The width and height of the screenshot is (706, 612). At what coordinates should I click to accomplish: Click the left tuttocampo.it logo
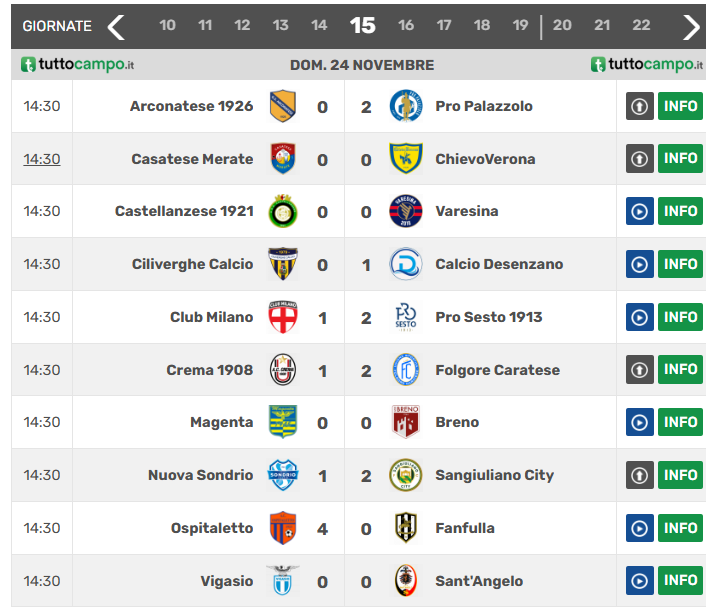(78, 65)
